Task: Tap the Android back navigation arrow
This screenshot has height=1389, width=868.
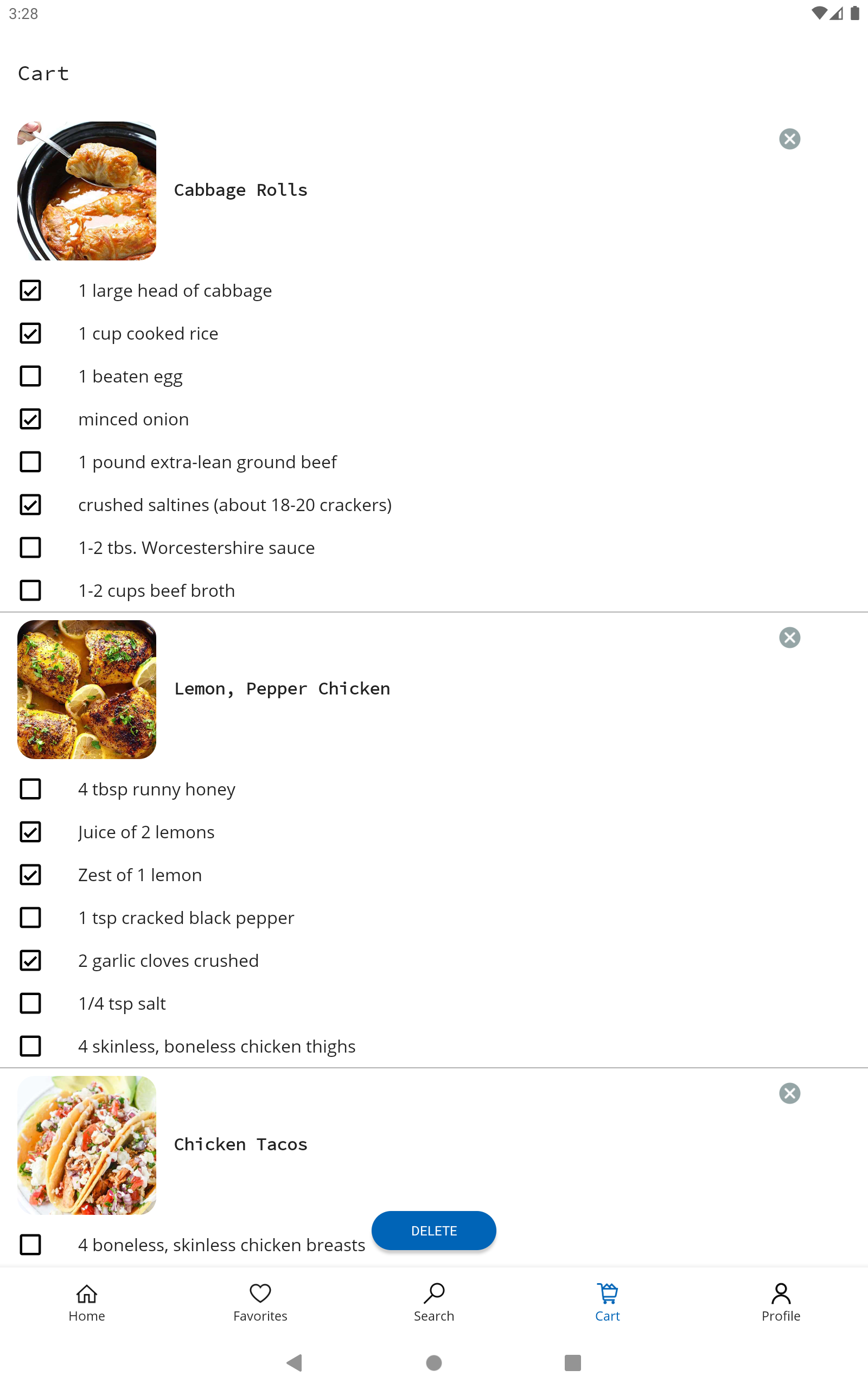Action: pos(295,1362)
